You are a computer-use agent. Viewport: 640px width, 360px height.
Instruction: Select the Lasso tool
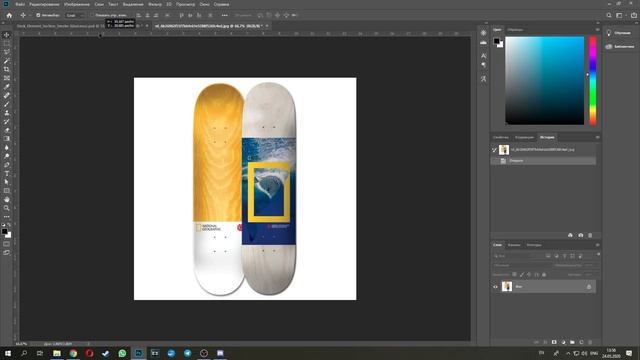pyautogui.click(x=7, y=52)
